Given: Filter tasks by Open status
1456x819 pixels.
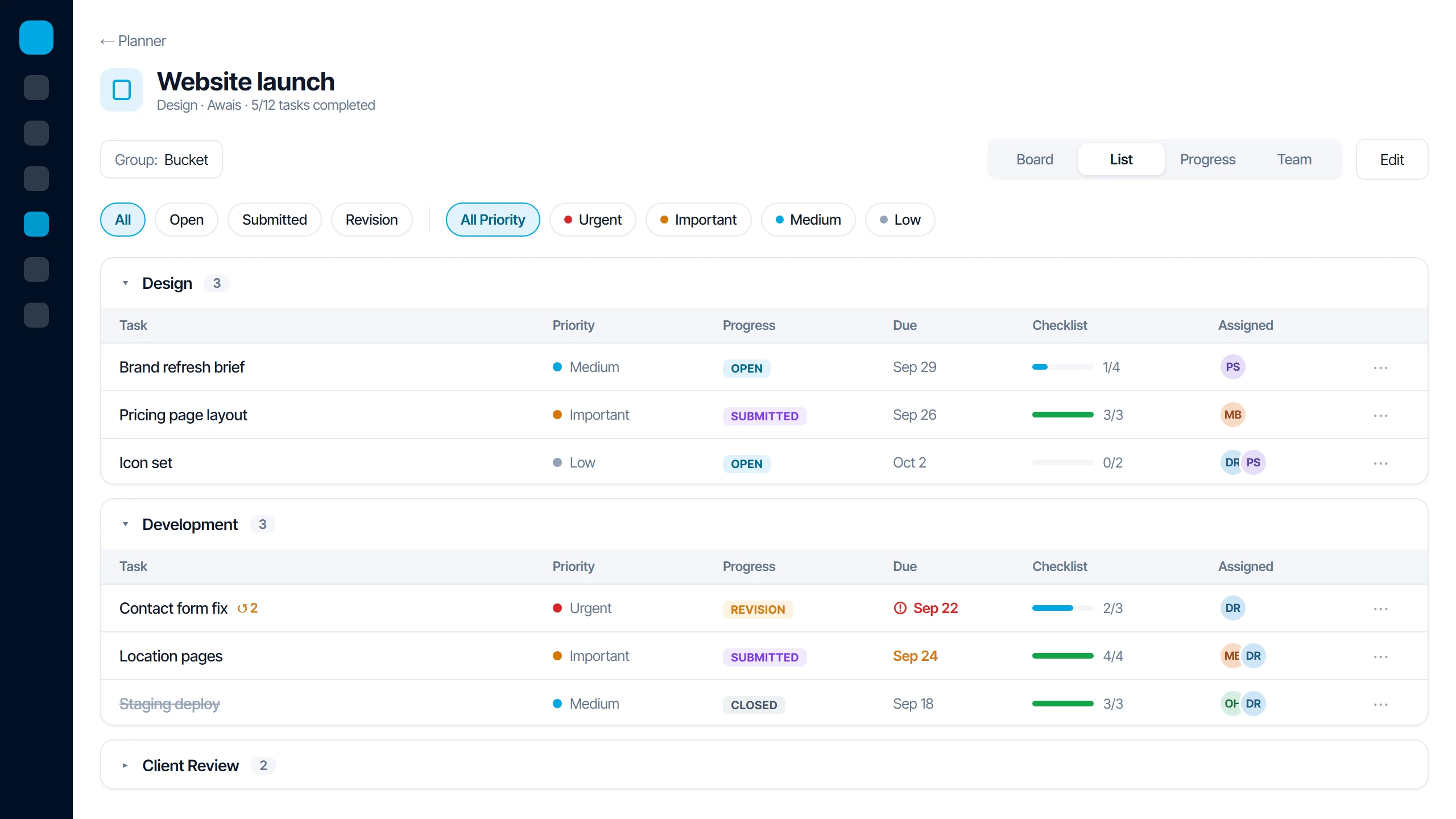Looking at the screenshot, I should [x=187, y=220].
